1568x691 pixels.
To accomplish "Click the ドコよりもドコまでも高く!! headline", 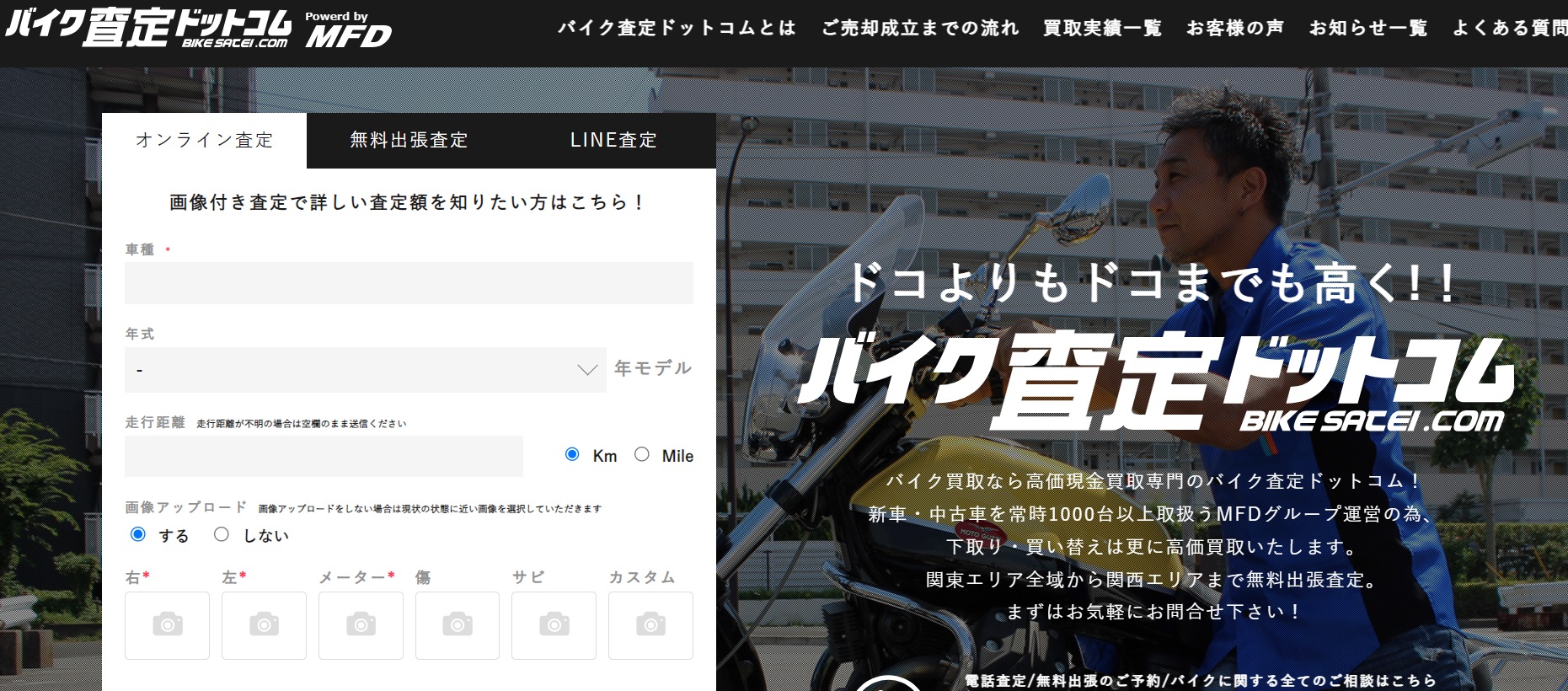I will [x=1152, y=282].
